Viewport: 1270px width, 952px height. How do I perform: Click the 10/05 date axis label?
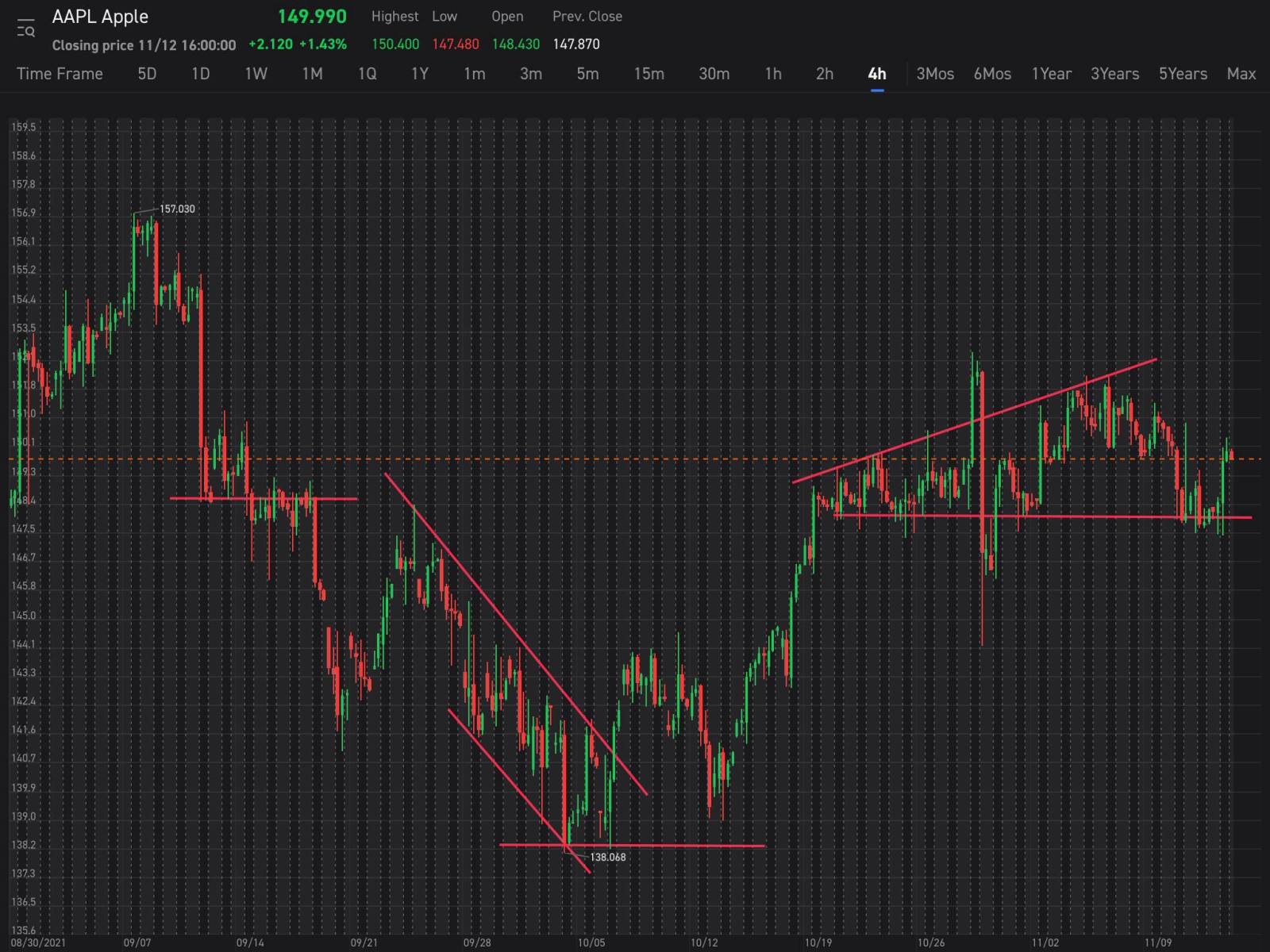point(591,942)
